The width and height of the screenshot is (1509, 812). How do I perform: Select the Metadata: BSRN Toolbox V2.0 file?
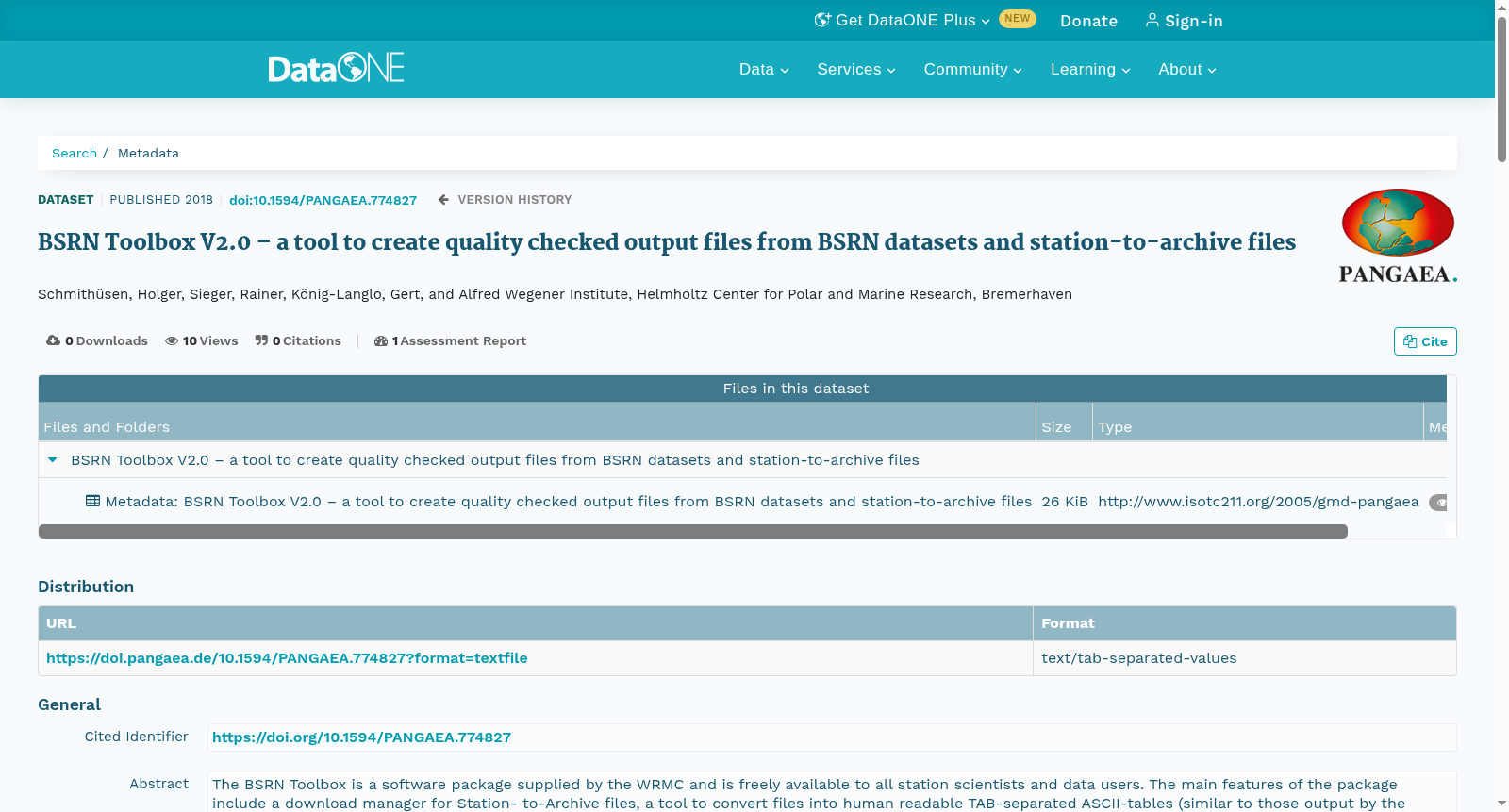(569, 502)
